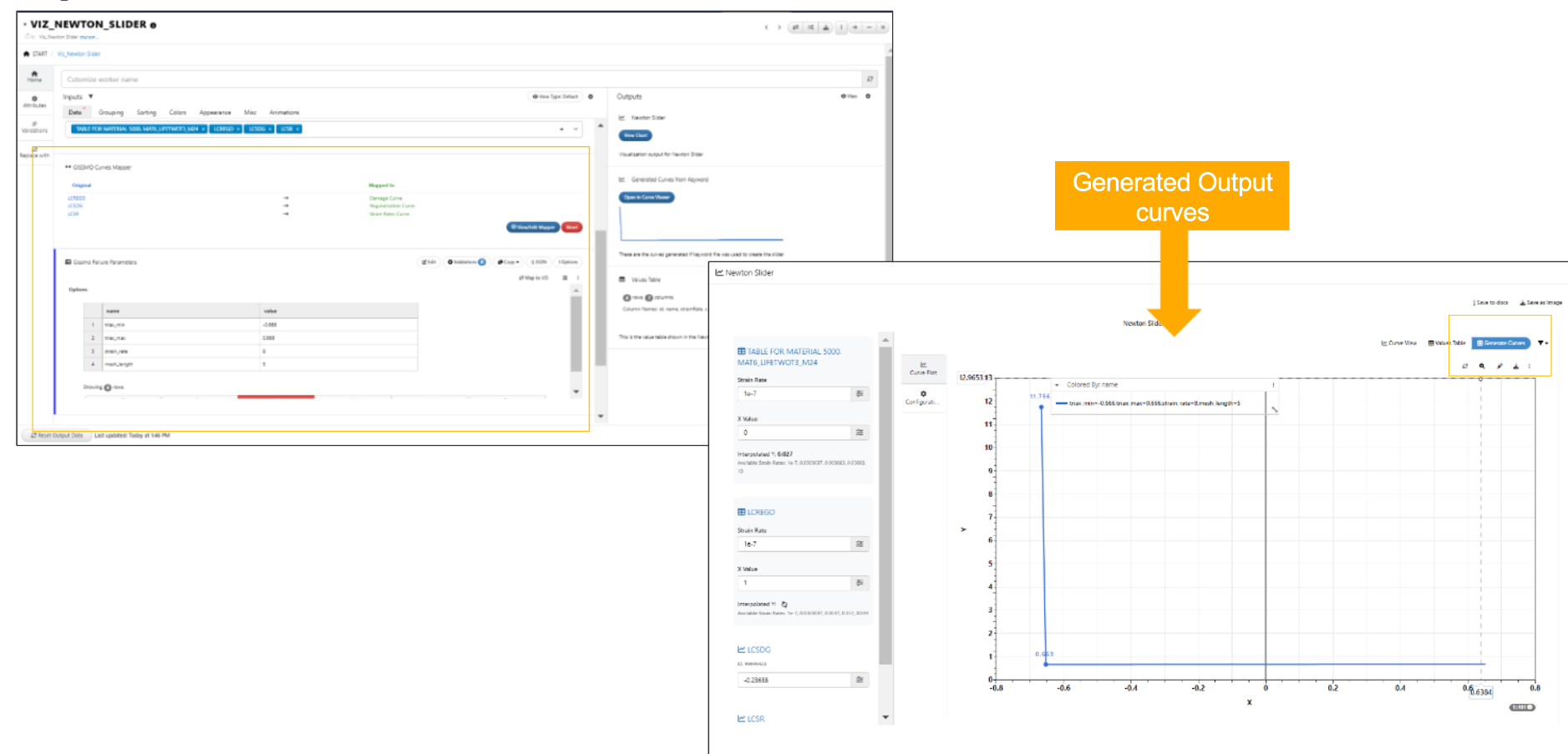
Task: Click the chart zoom magnifier icon
Action: click(x=1482, y=366)
